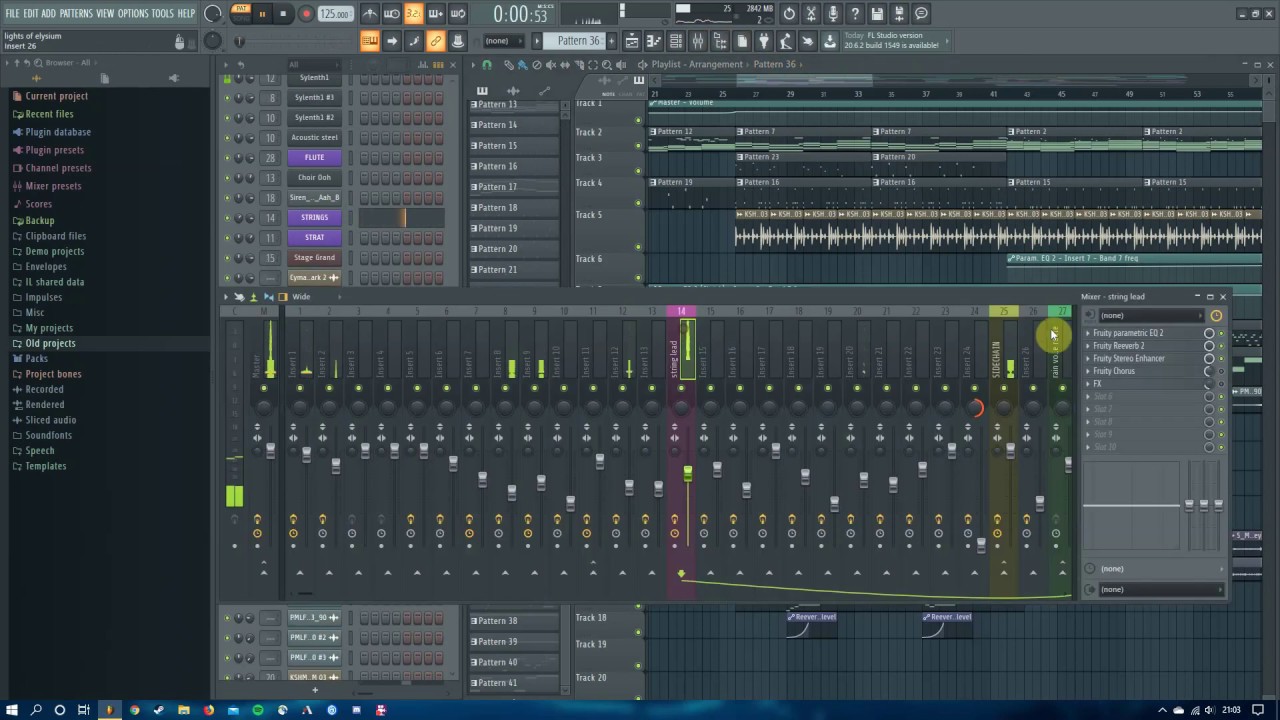Open the Piano roll view icon
The height and width of the screenshot is (720, 1280).
pos(653,41)
